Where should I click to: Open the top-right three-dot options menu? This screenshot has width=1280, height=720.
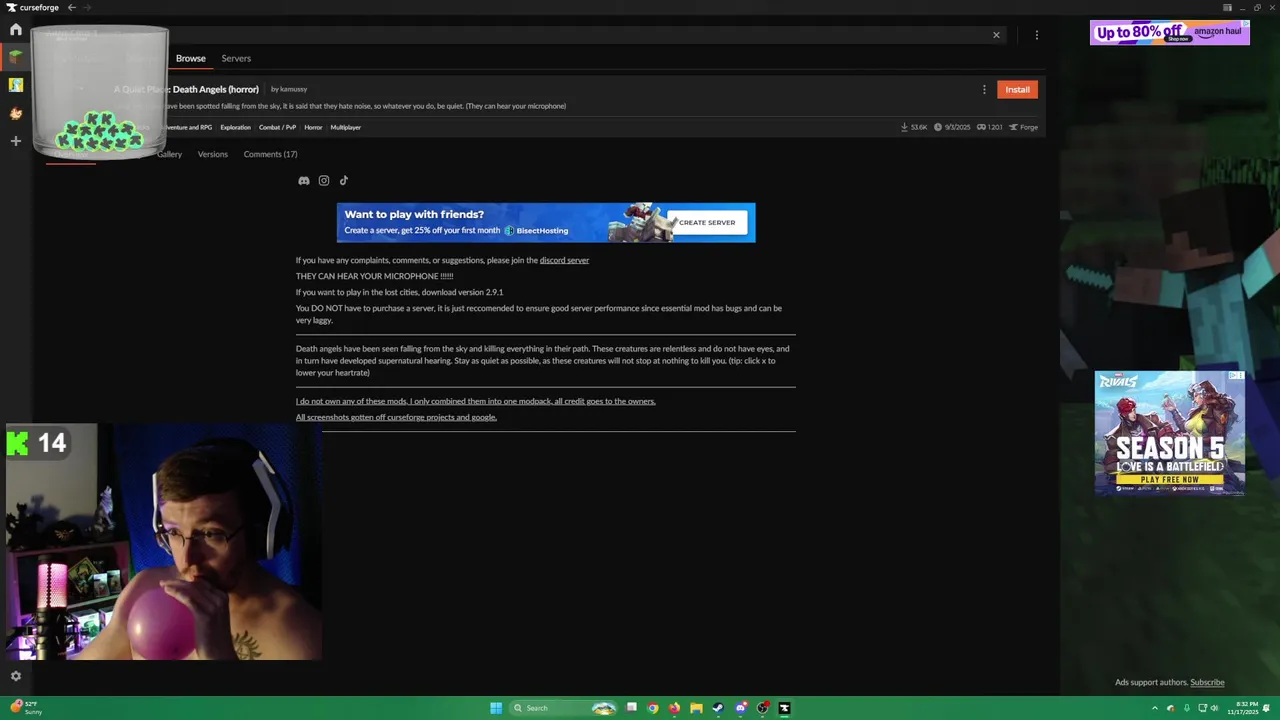tap(1037, 35)
